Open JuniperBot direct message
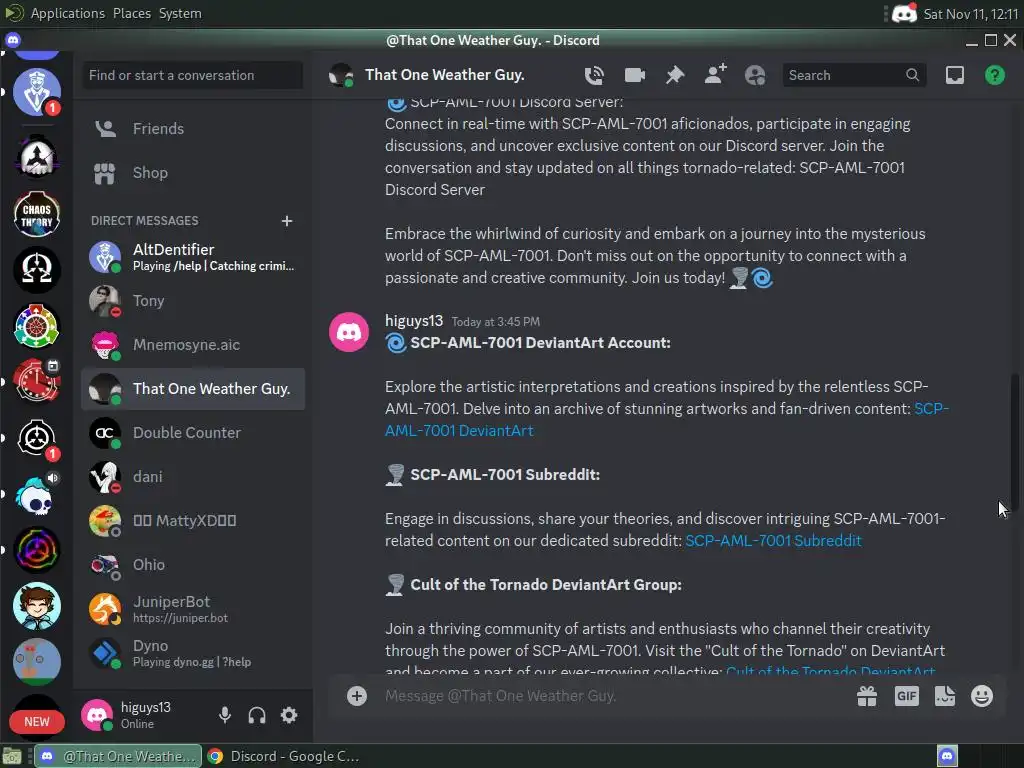 (x=193, y=609)
